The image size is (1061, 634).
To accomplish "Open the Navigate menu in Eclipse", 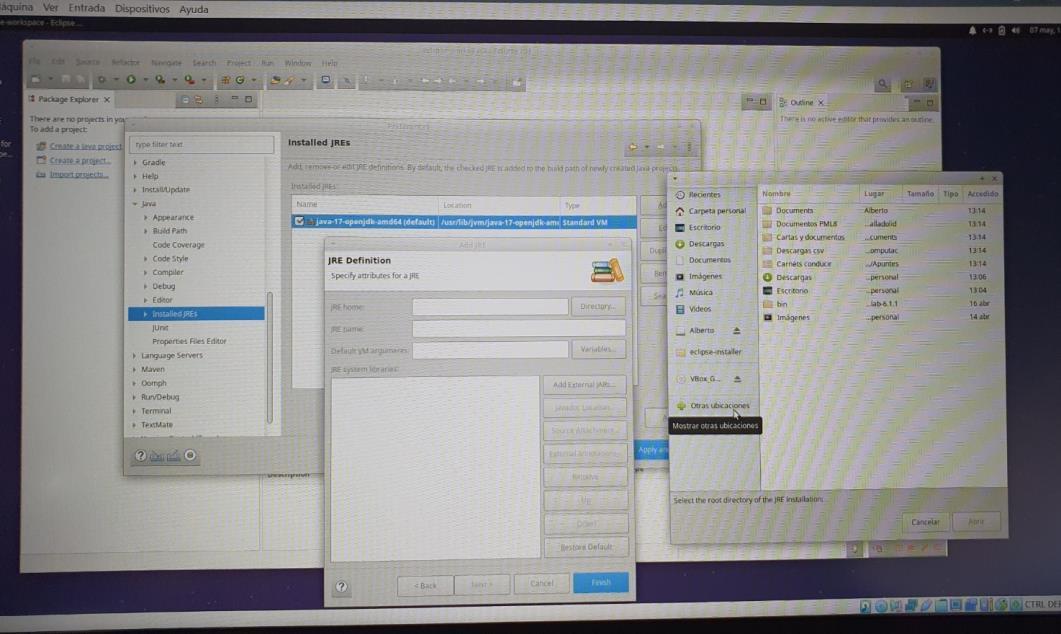I will [x=166, y=63].
